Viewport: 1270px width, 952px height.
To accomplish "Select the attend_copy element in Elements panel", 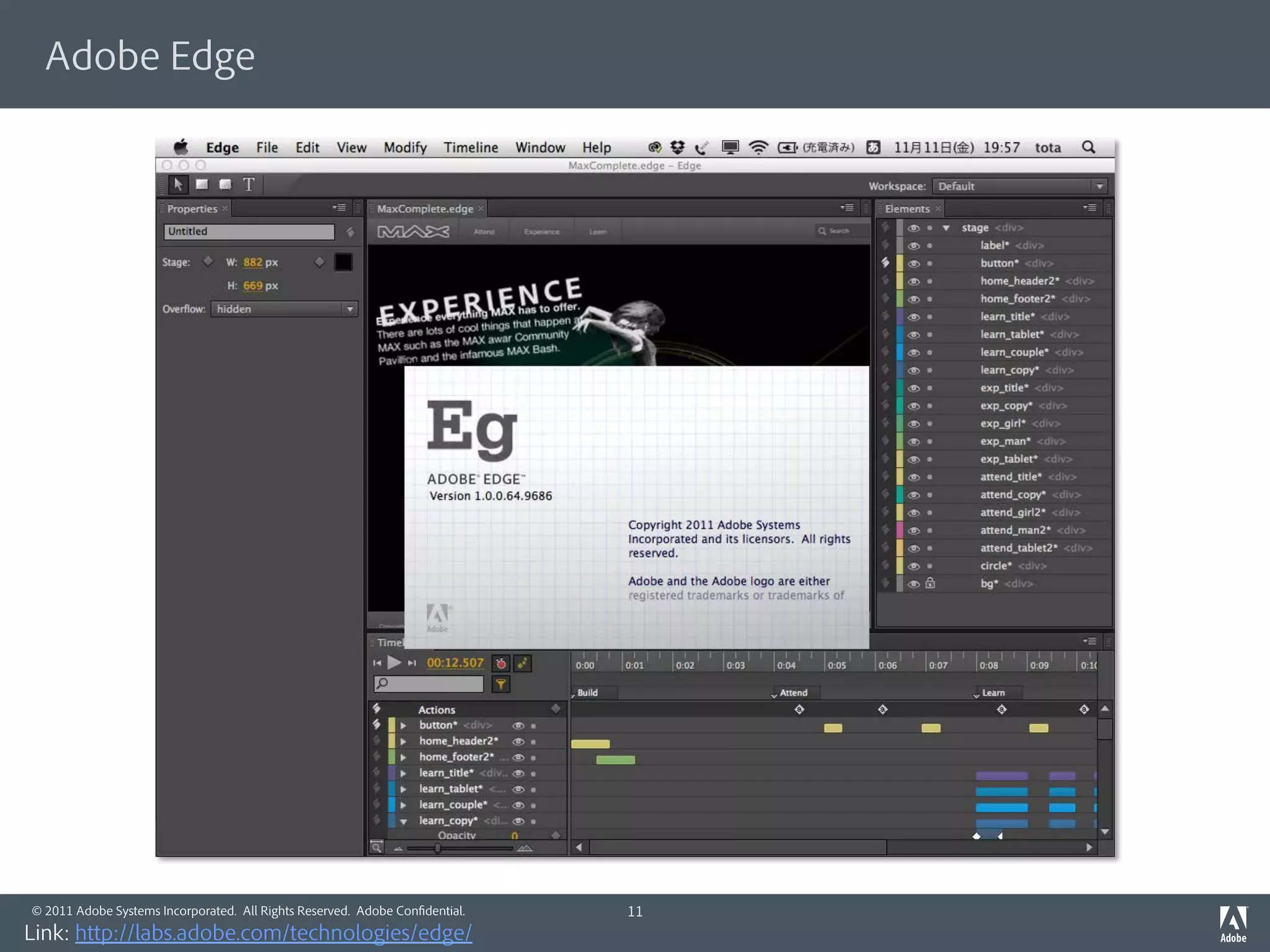I will 1012,495.
